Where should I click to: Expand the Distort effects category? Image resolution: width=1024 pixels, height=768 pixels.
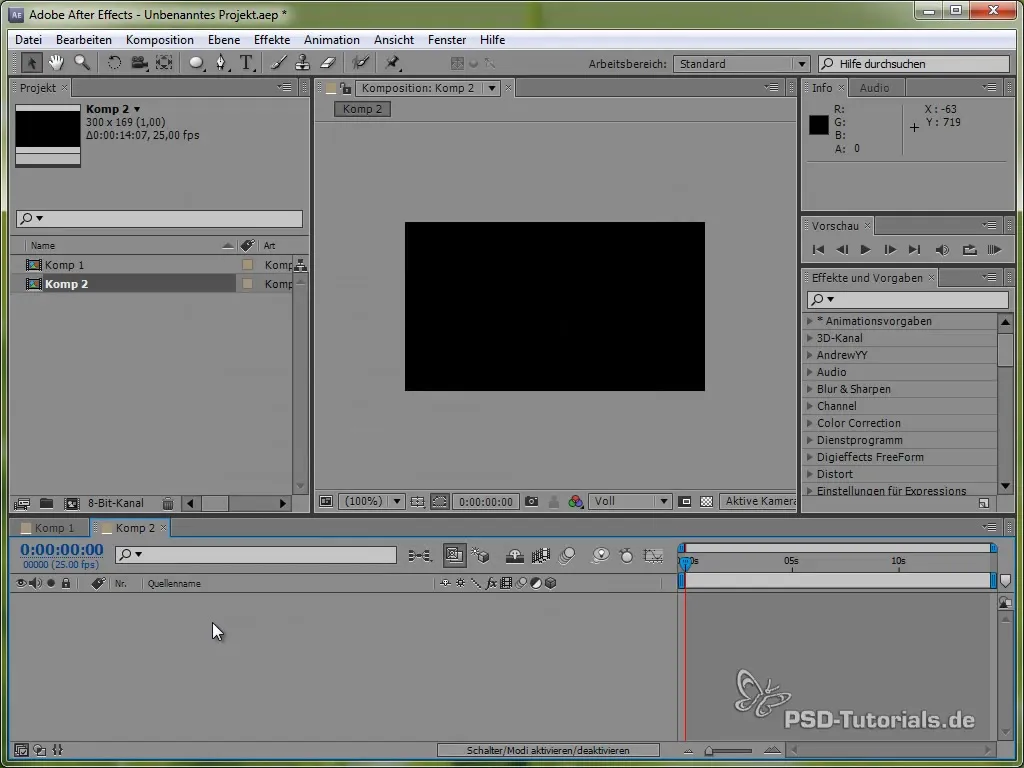click(810, 474)
